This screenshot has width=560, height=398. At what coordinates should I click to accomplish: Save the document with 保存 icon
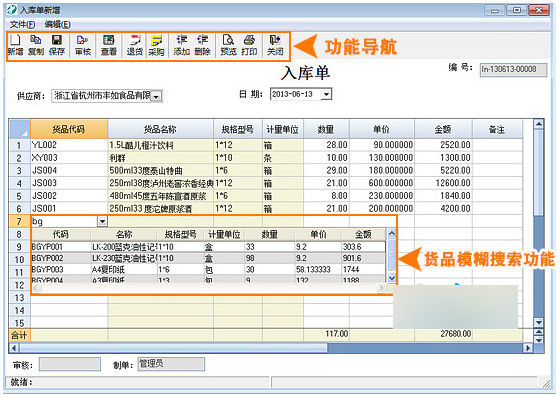(x=57, y=45)
